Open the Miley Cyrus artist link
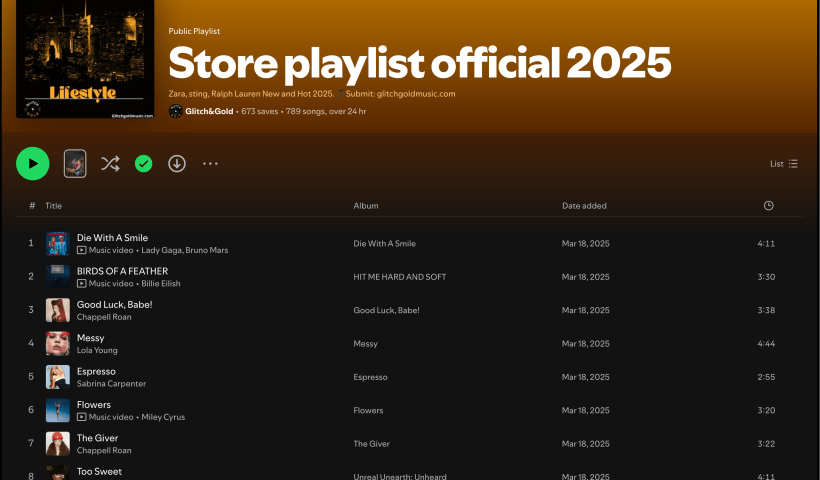Screen dimensions: 820x480 click(163, 417)
